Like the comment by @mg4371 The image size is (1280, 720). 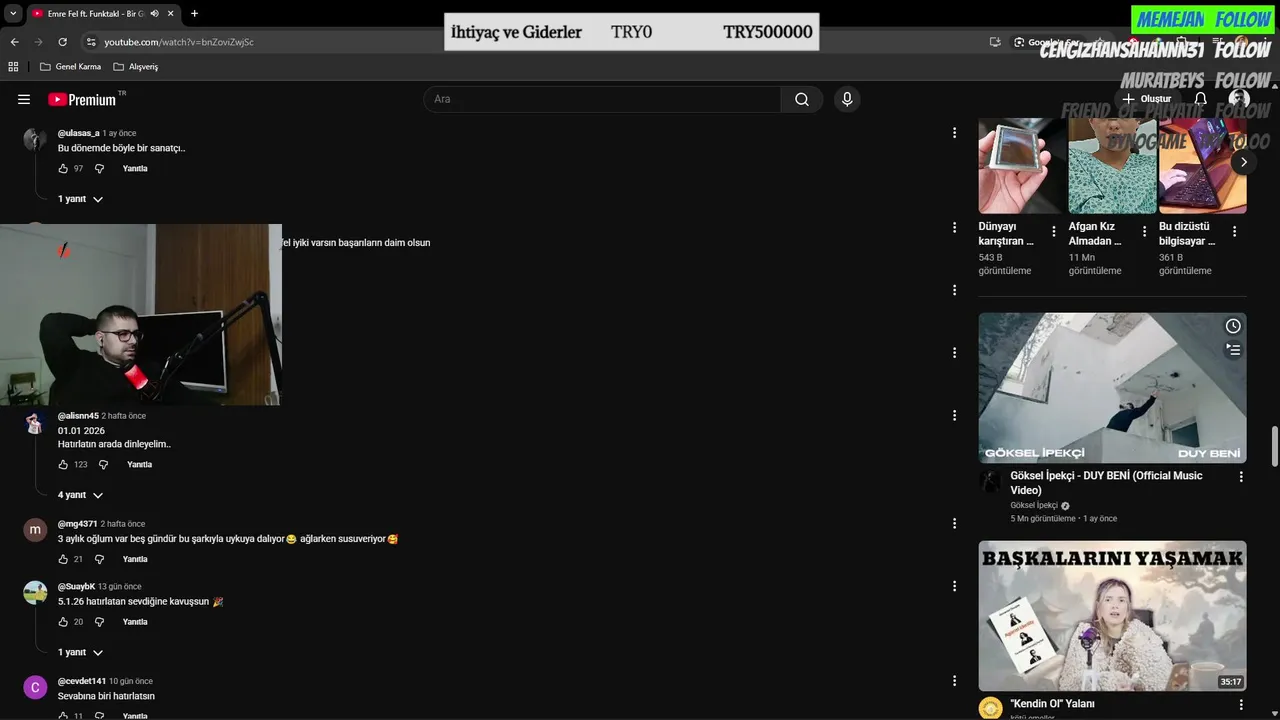pos(63,559)
